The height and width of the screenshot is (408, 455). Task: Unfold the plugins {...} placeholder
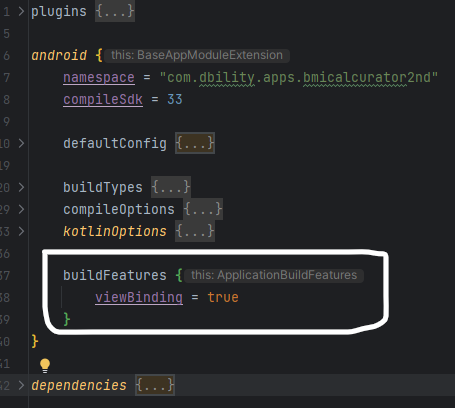click(x=115, y=11)
